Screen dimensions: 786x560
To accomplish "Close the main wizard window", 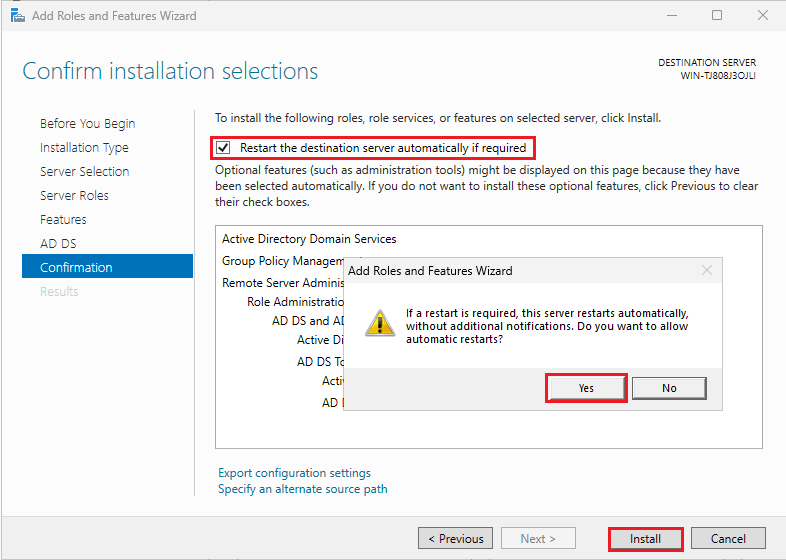I will coord(762,16).
